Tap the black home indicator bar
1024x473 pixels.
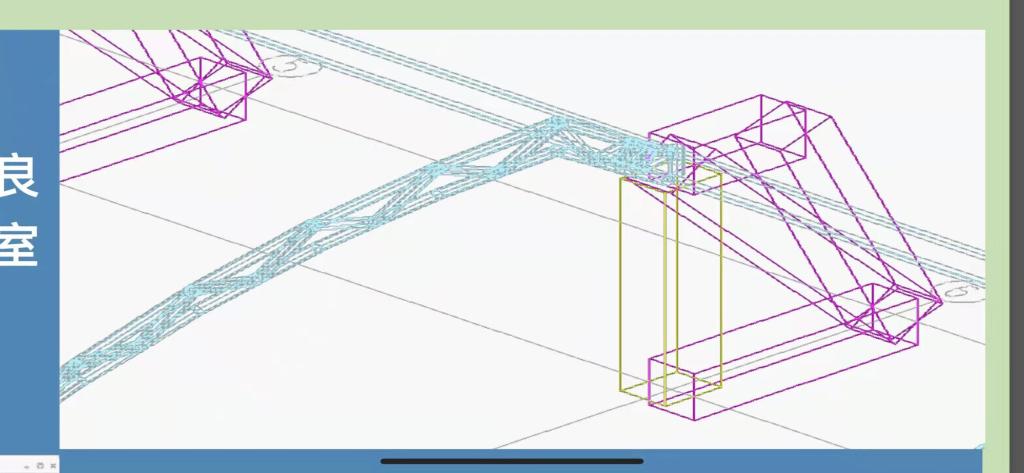[511, 461]
